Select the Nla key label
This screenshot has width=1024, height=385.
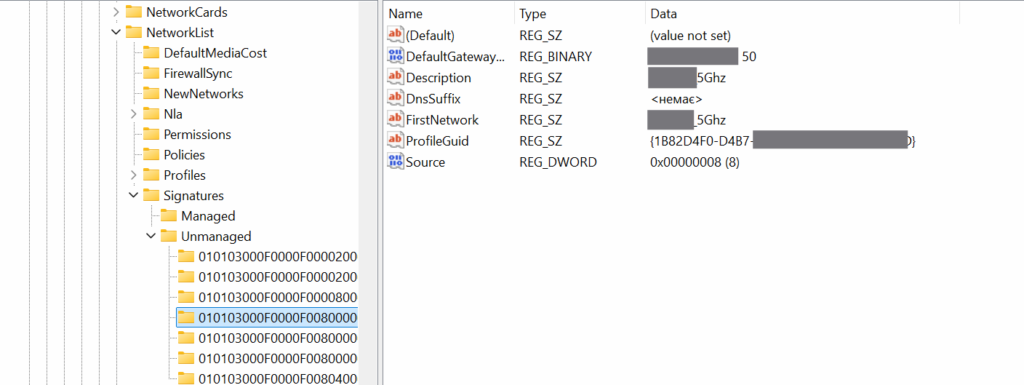[x=173, y=114]
